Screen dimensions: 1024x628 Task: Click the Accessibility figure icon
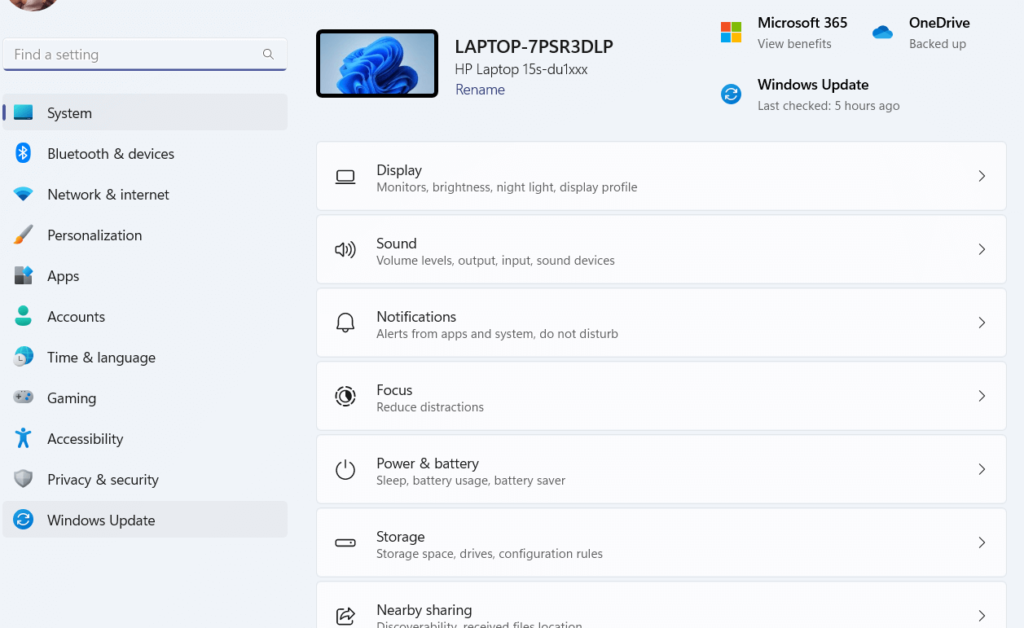pos(24,438)
